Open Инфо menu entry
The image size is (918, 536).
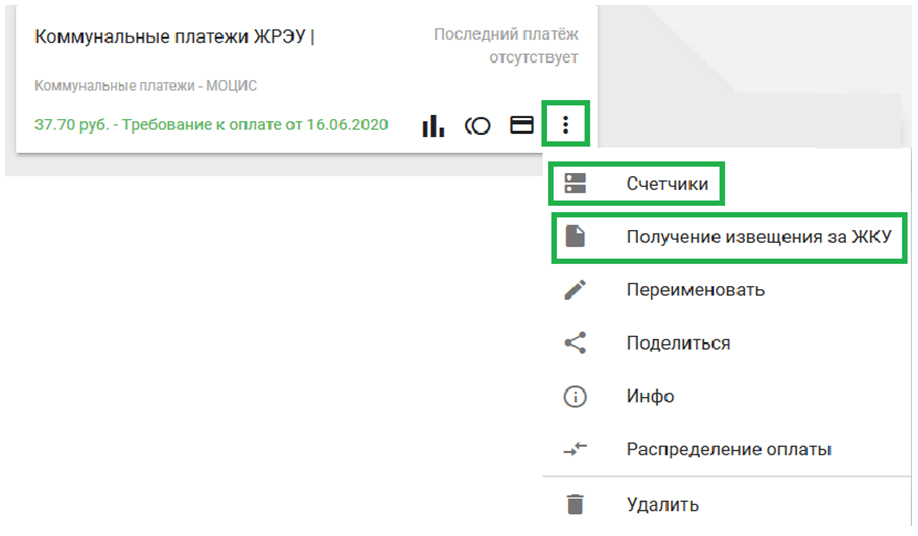(x=650, y=397)
